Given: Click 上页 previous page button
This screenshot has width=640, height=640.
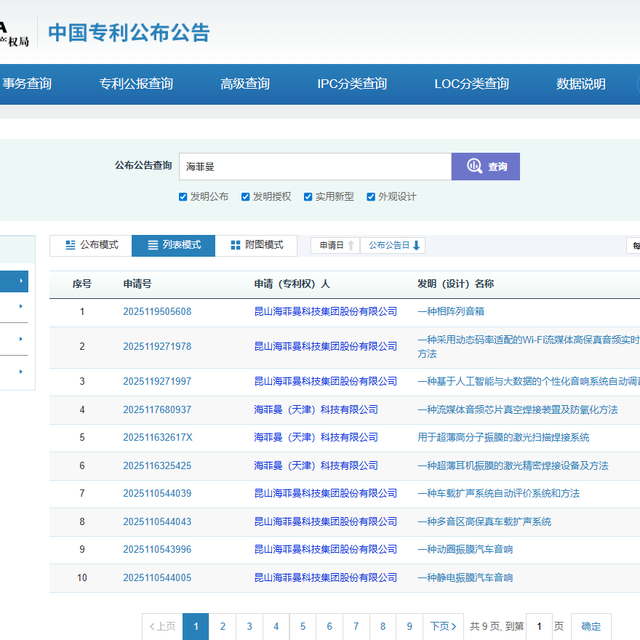Looking at the screenshot, I should coord(162,627).
